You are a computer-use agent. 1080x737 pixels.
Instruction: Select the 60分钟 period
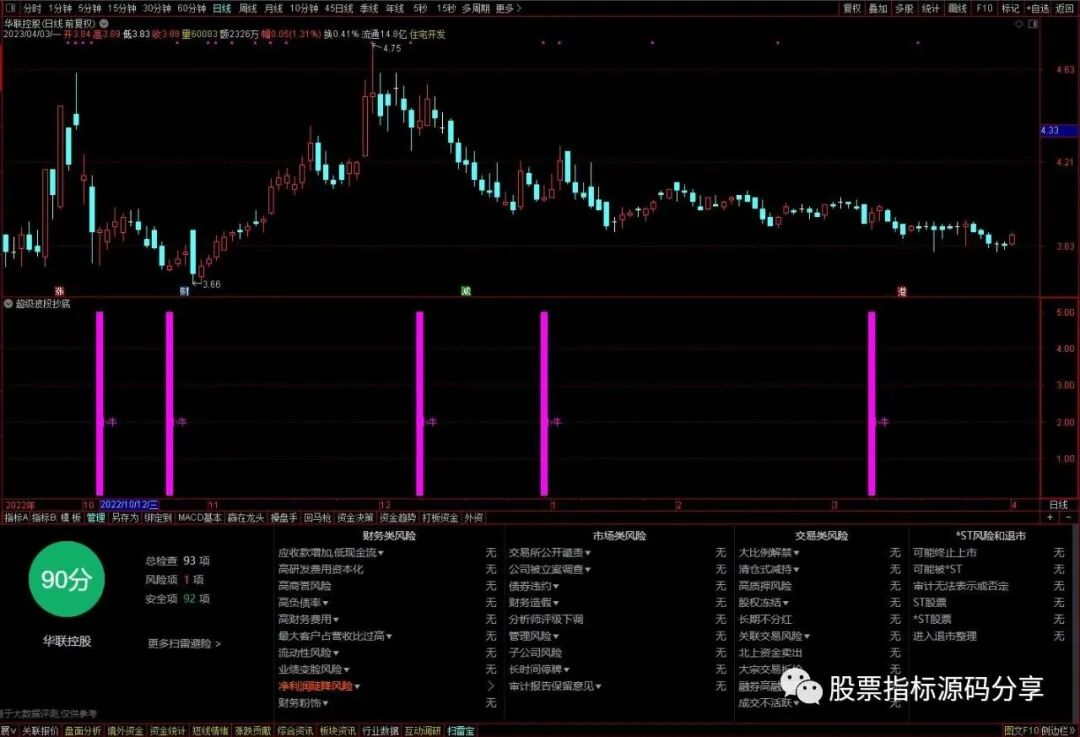pyautogui.click(x=191, y=8)
